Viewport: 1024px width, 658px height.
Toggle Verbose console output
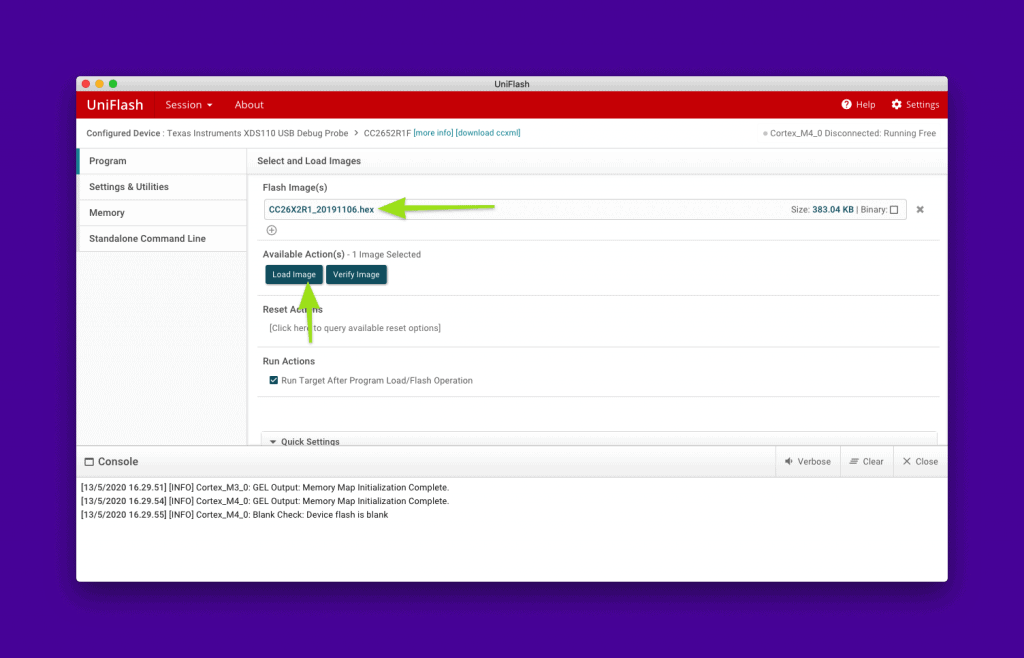click(x=808, y=462)
